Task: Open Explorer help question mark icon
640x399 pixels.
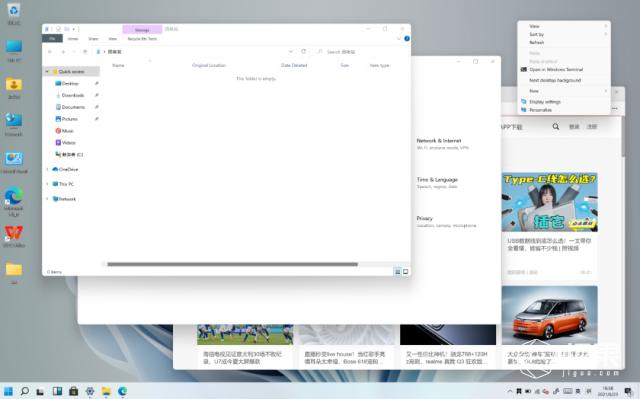Action: pos(407,38)
